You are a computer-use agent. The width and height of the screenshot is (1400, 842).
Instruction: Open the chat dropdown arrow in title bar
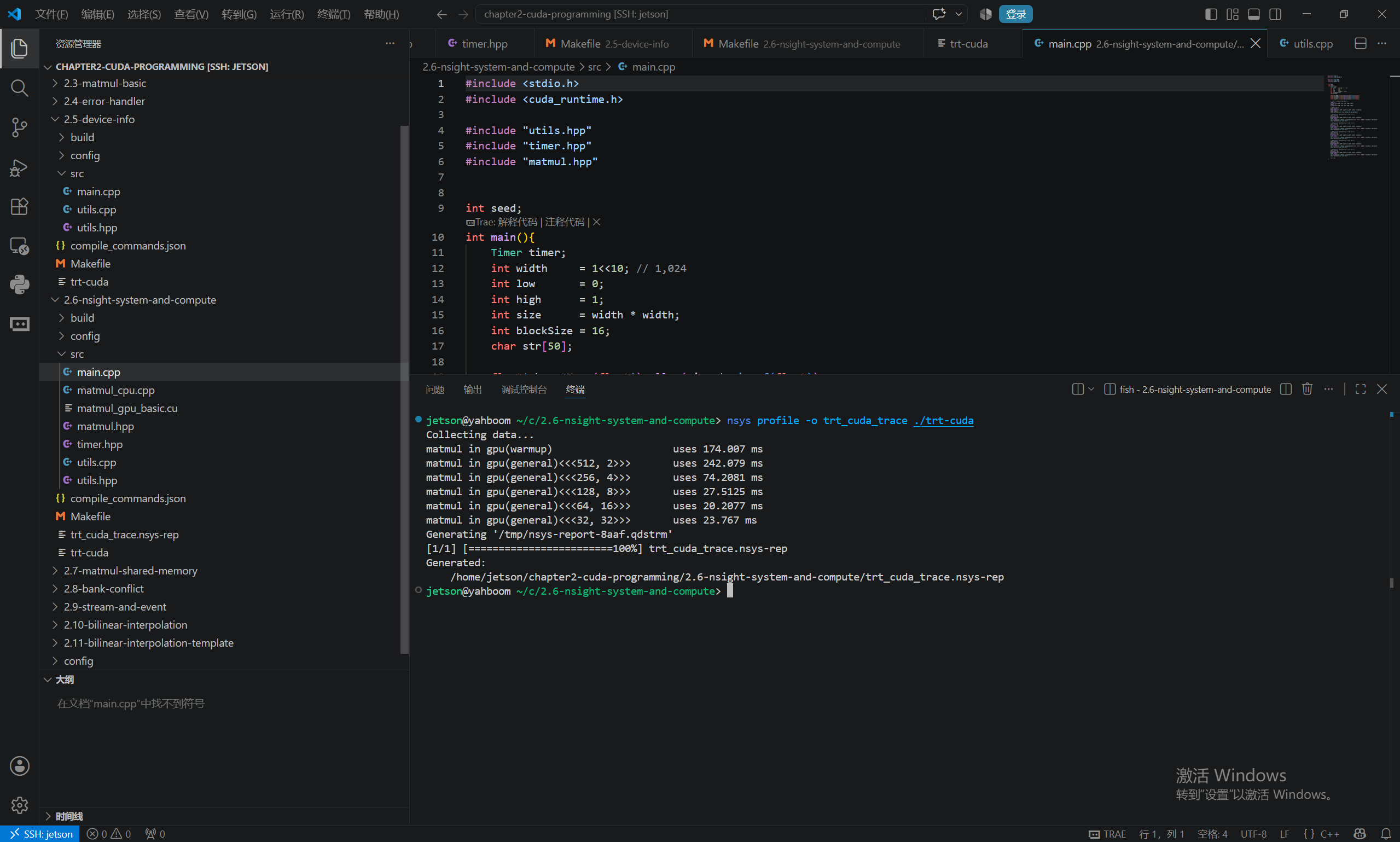tap(958, 14)
